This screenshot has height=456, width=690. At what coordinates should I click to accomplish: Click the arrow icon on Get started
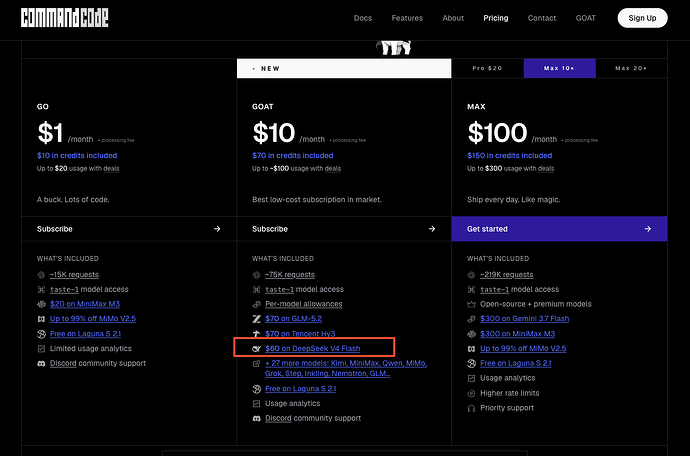click(648, 229)
